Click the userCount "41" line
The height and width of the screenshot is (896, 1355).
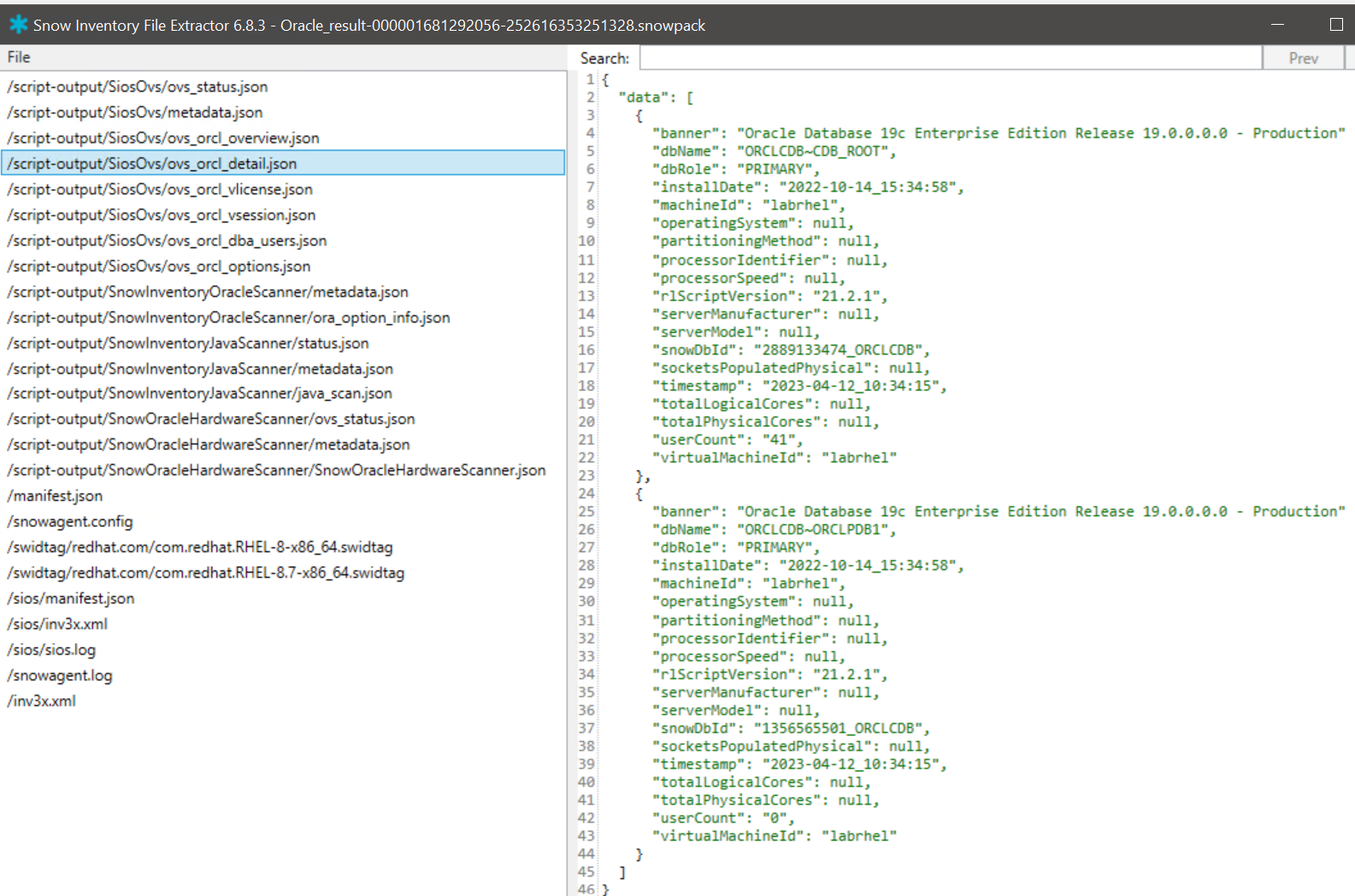[x=728, y=439]
